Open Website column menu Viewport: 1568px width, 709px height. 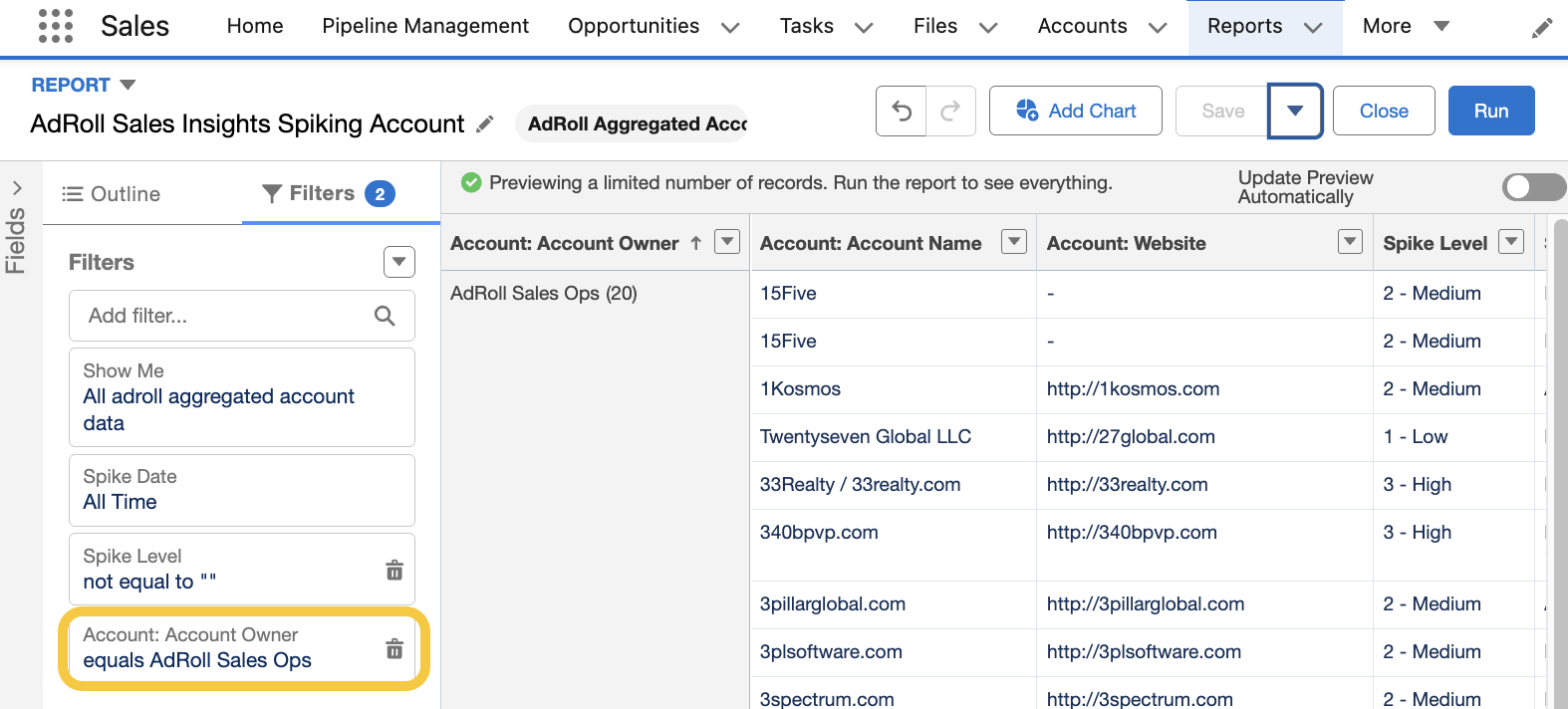click(1350, 241)
